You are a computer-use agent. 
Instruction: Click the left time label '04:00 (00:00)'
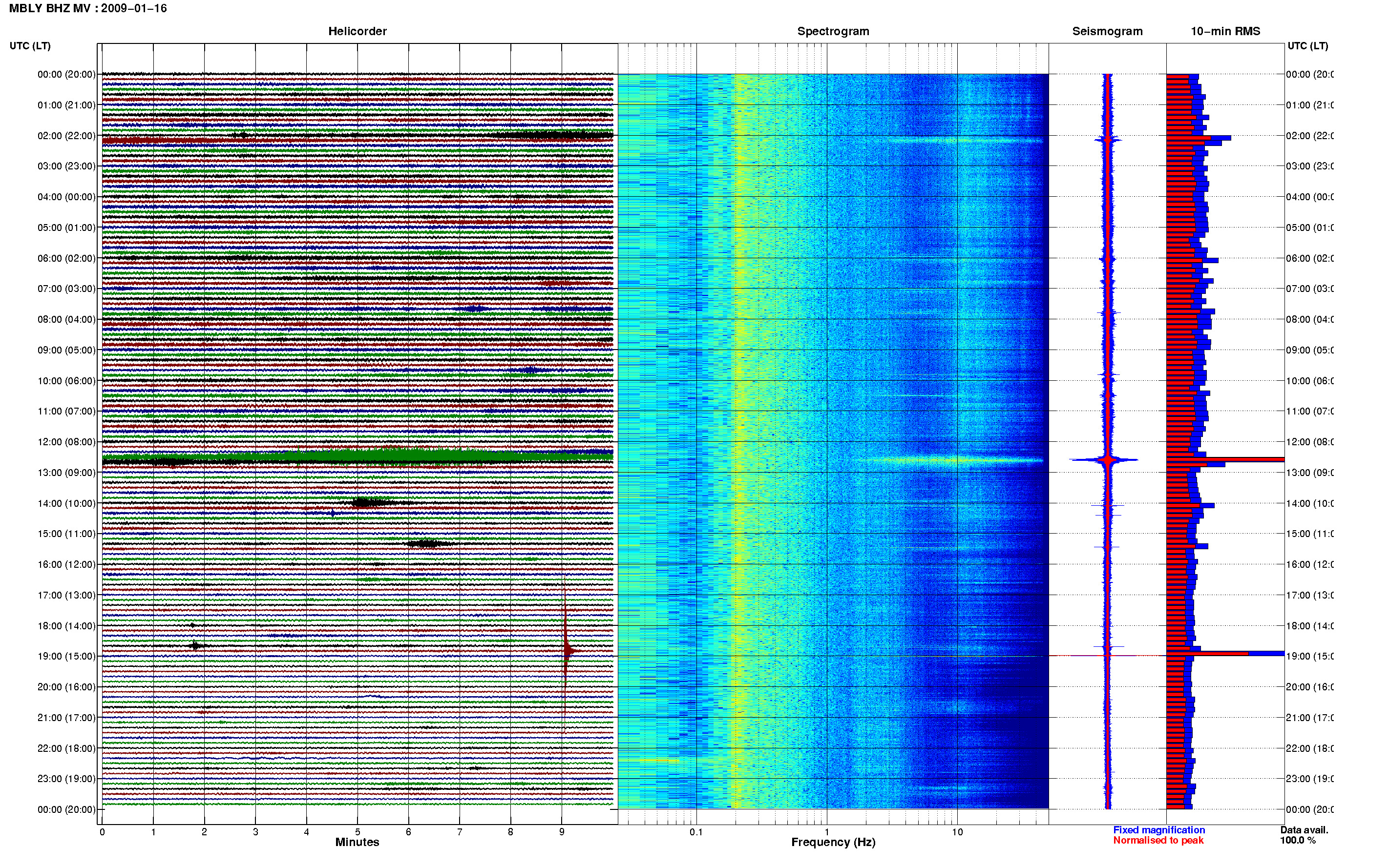pos(66,197)
